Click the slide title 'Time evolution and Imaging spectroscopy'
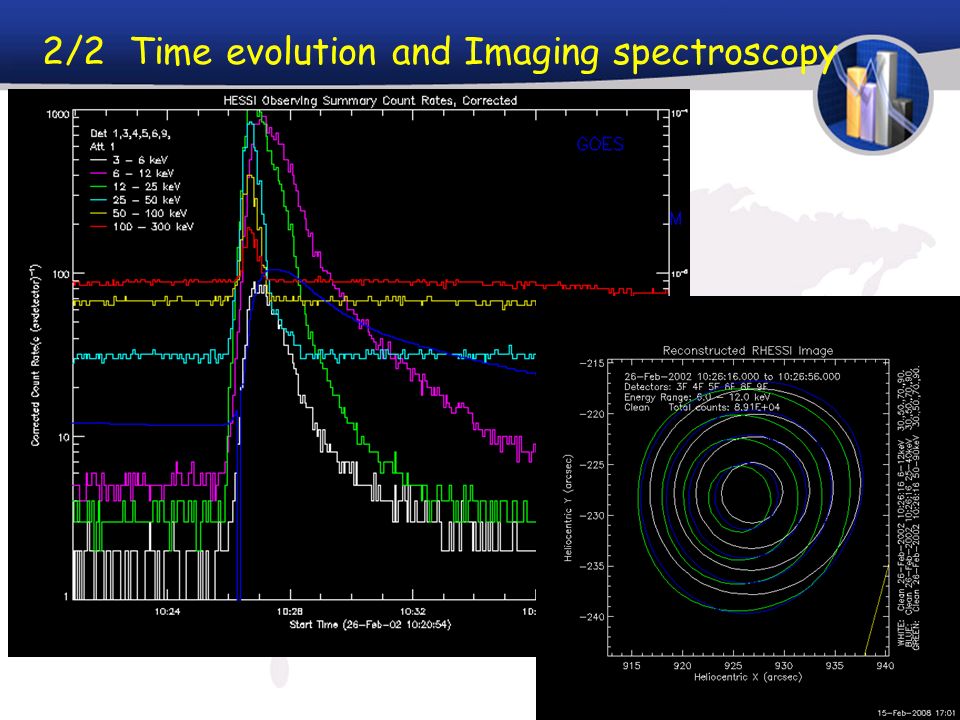Image resolution: width=960 pixels, height=720 pixels. [486, 53]
